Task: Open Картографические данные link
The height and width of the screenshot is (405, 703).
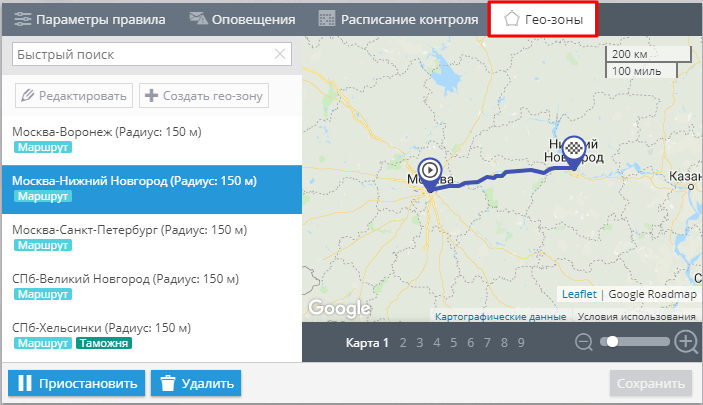Action: [500, 316]
